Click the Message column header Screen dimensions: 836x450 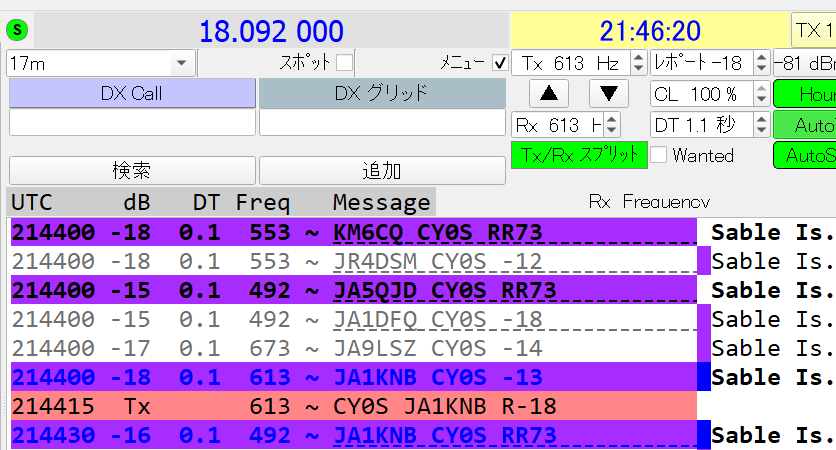pos(382,203)
